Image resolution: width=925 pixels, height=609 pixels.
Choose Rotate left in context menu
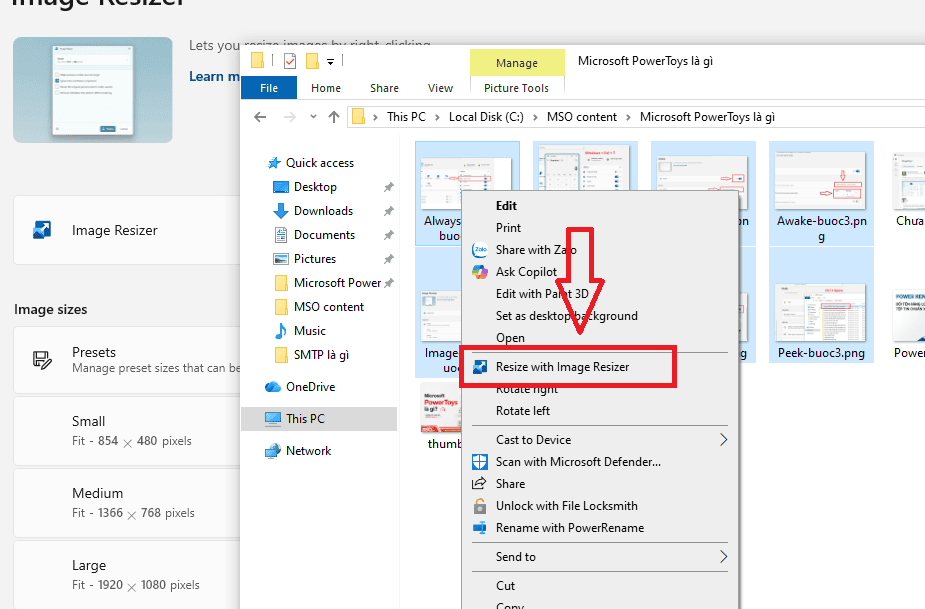point(599,411)
